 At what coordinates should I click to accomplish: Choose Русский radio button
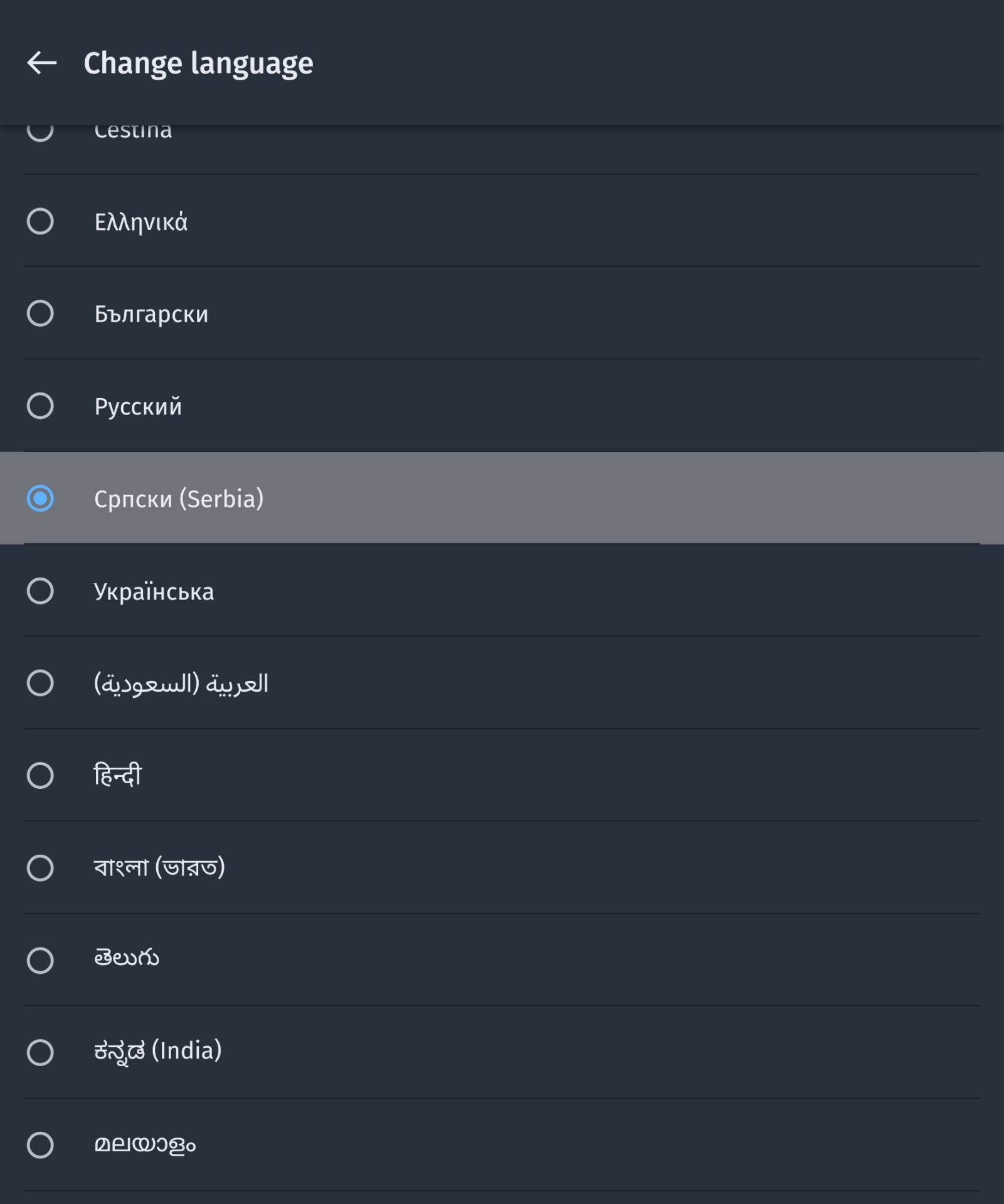tap(40, 406)
